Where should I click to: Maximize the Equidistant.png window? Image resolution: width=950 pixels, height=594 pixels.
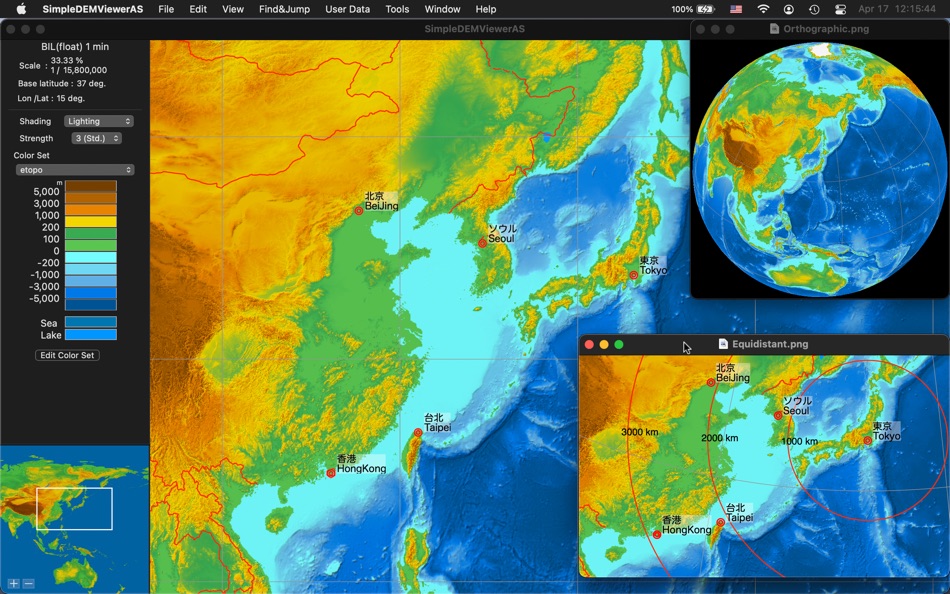point(619,344)
